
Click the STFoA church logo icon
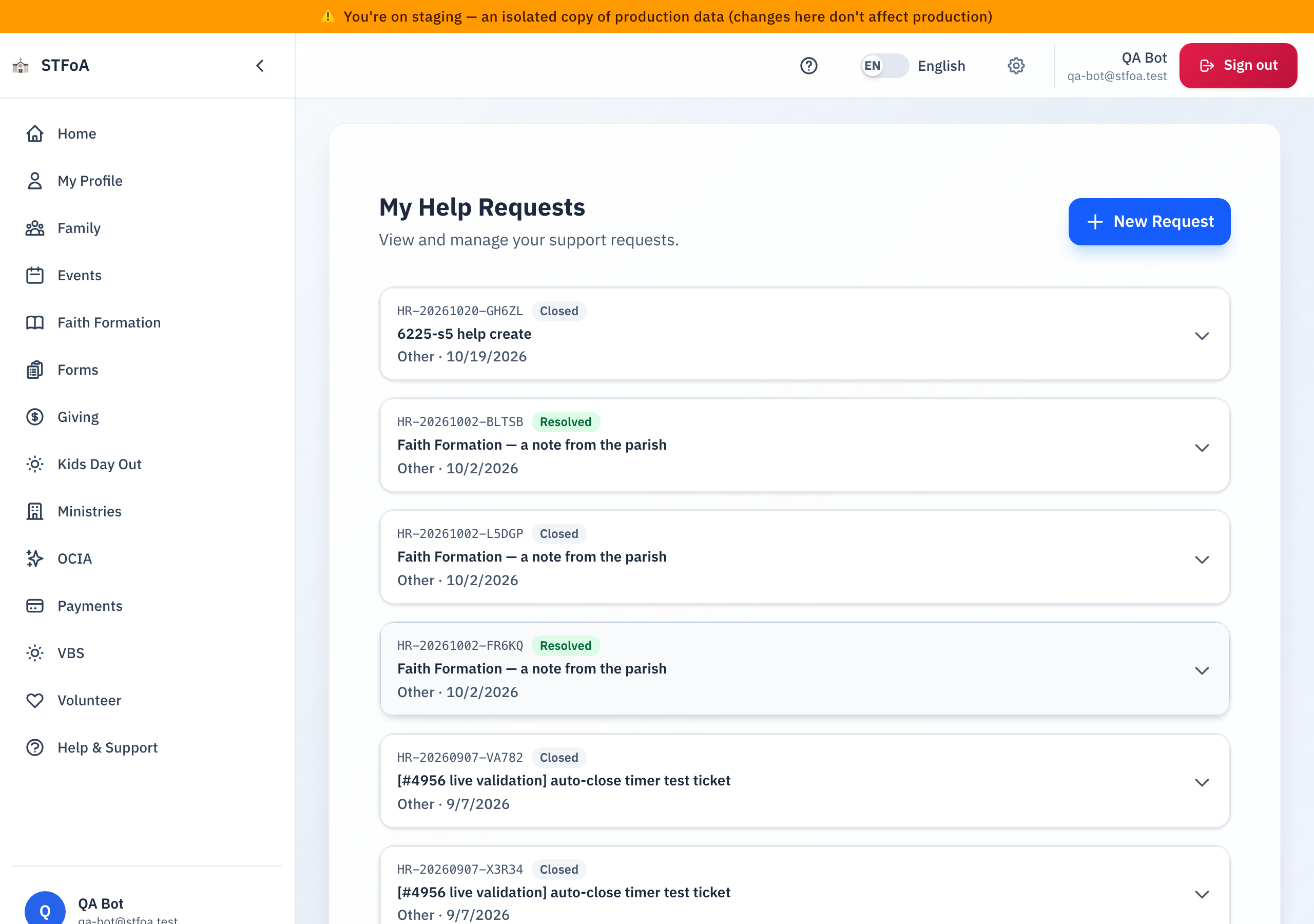point(21,66)
